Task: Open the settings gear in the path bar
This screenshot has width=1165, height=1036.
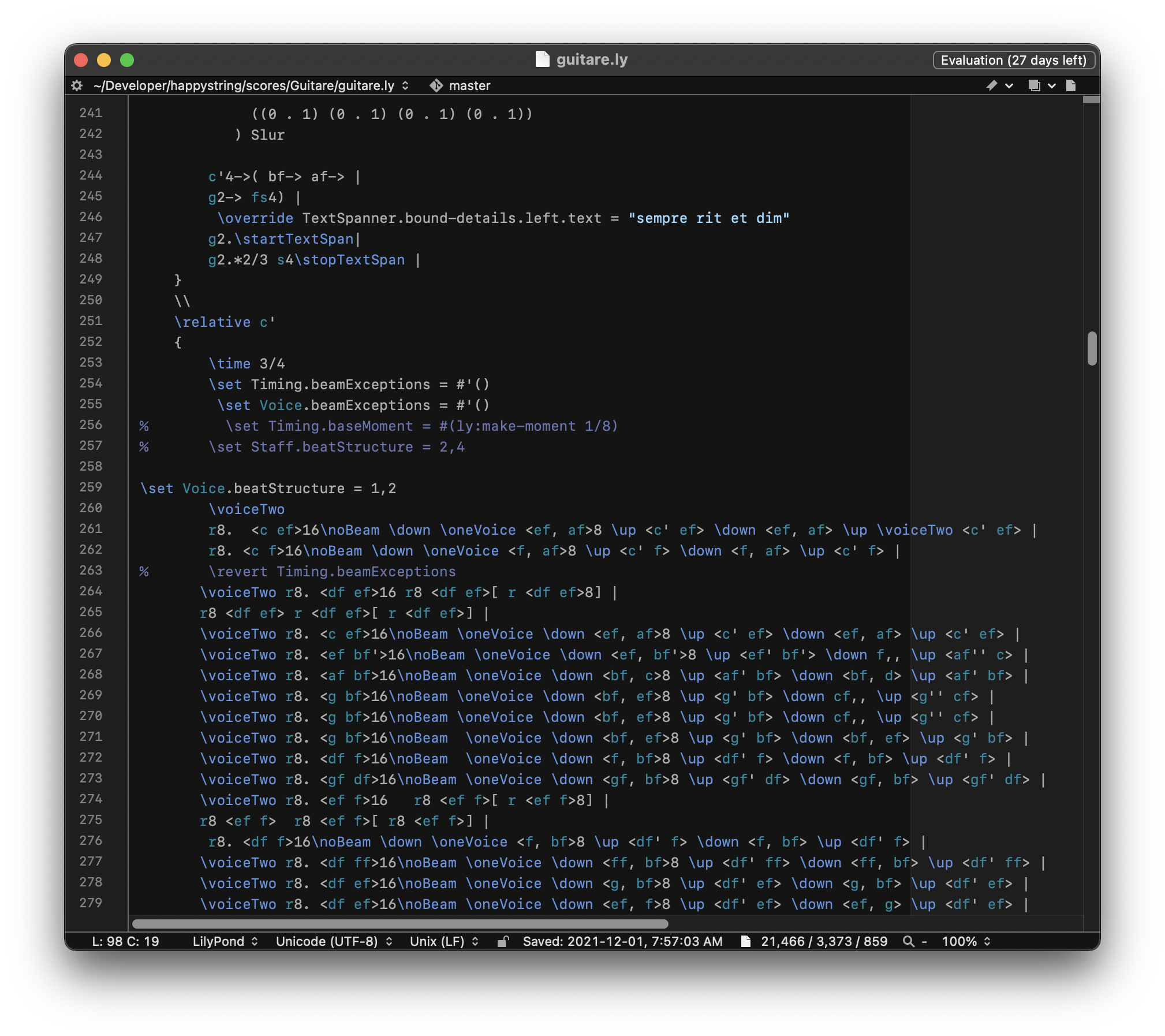Action: pos(77,85)
